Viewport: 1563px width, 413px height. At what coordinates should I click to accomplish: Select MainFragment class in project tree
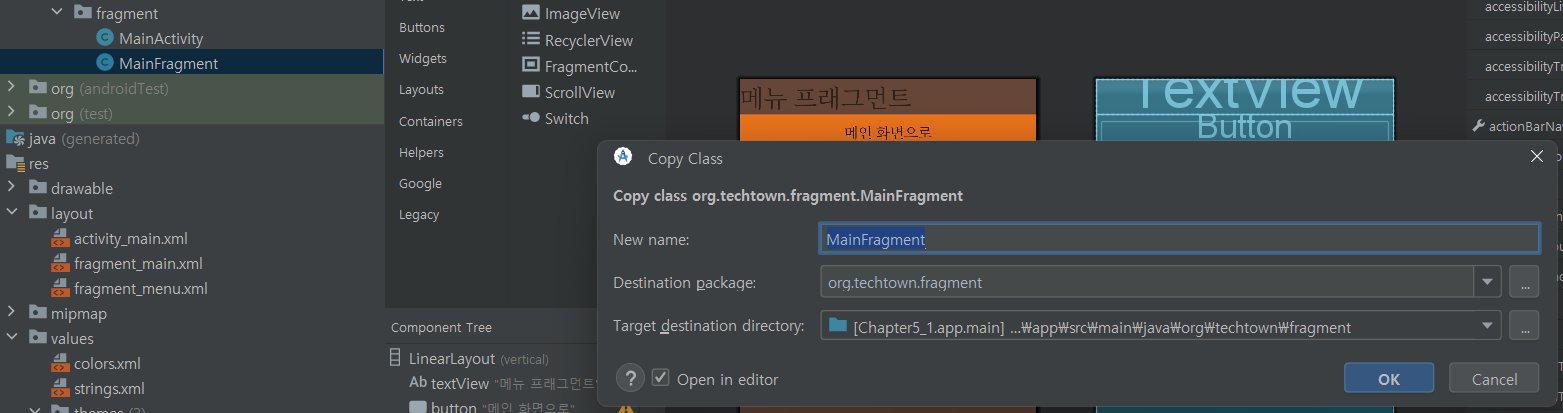click(x=168, y=64)
